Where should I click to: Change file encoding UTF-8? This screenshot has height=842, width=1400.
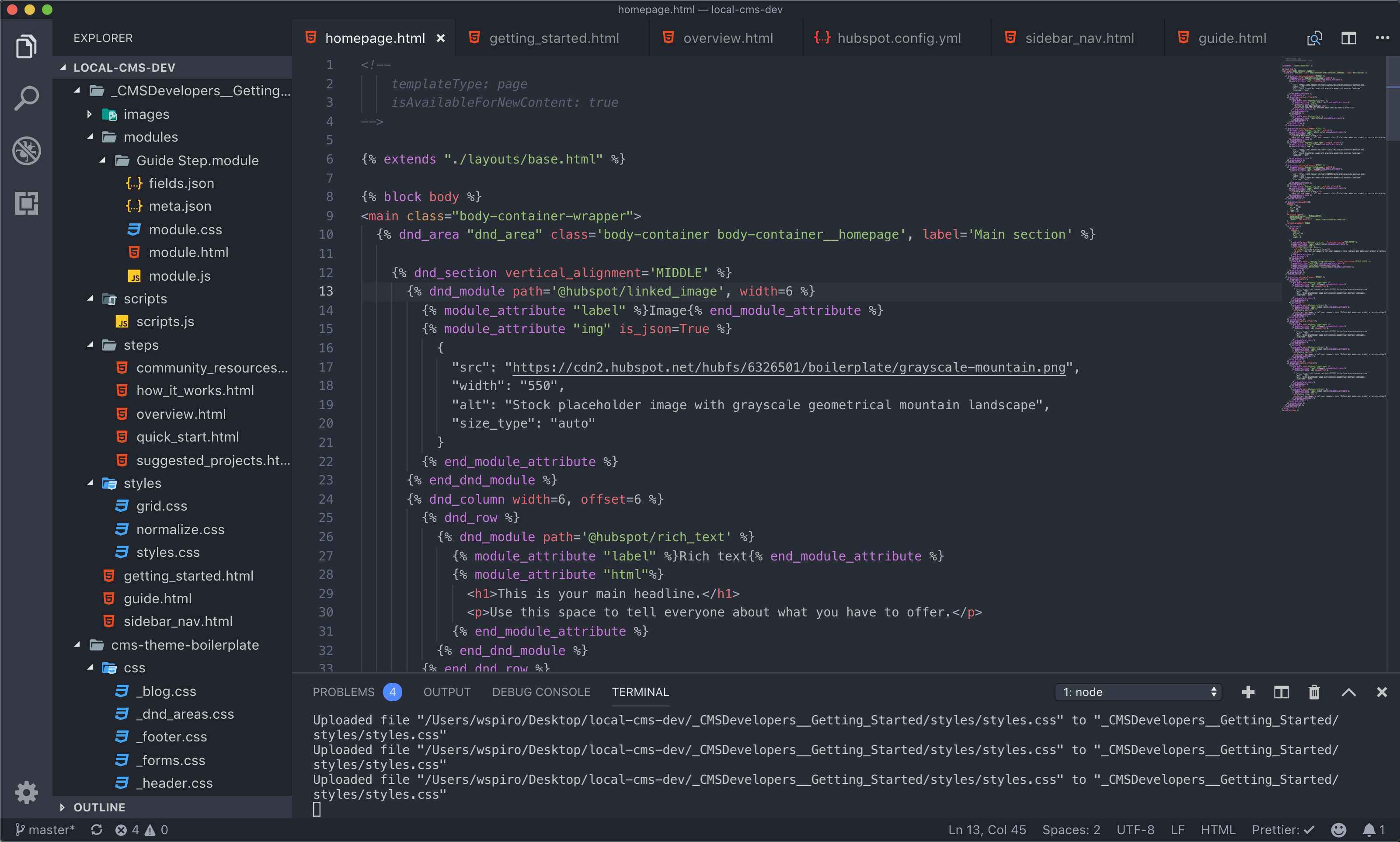[1135, 829]
